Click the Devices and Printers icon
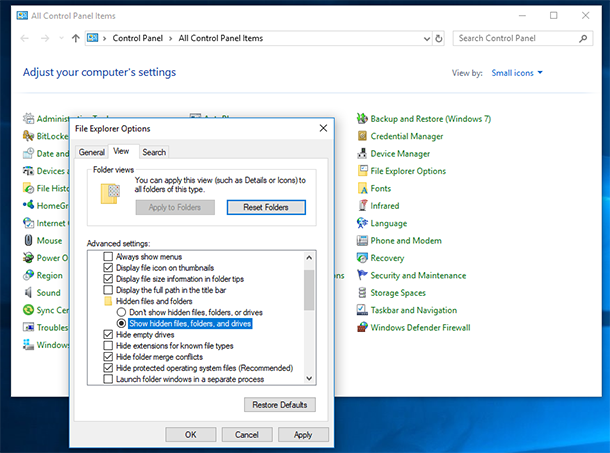Viewport: 610px width, 453px height. 28,170
